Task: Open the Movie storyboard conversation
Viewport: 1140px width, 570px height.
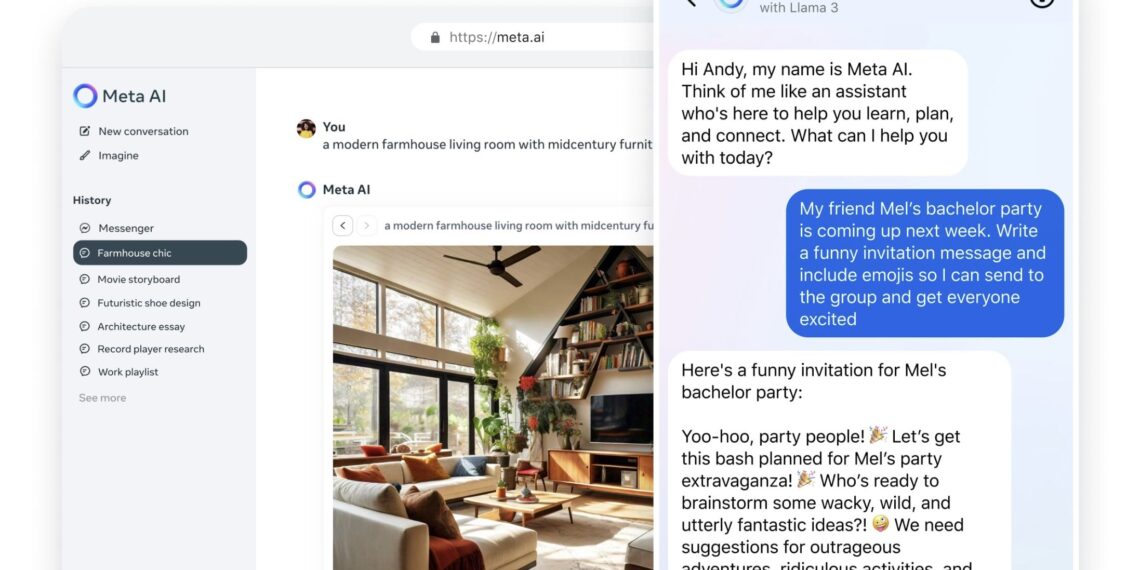Action: tap(138, 279)
